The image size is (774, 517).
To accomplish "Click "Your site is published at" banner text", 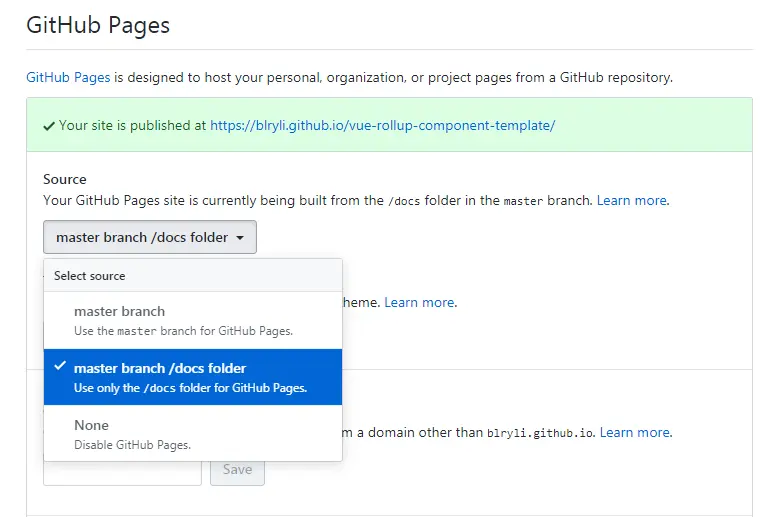I will [132, 126].
